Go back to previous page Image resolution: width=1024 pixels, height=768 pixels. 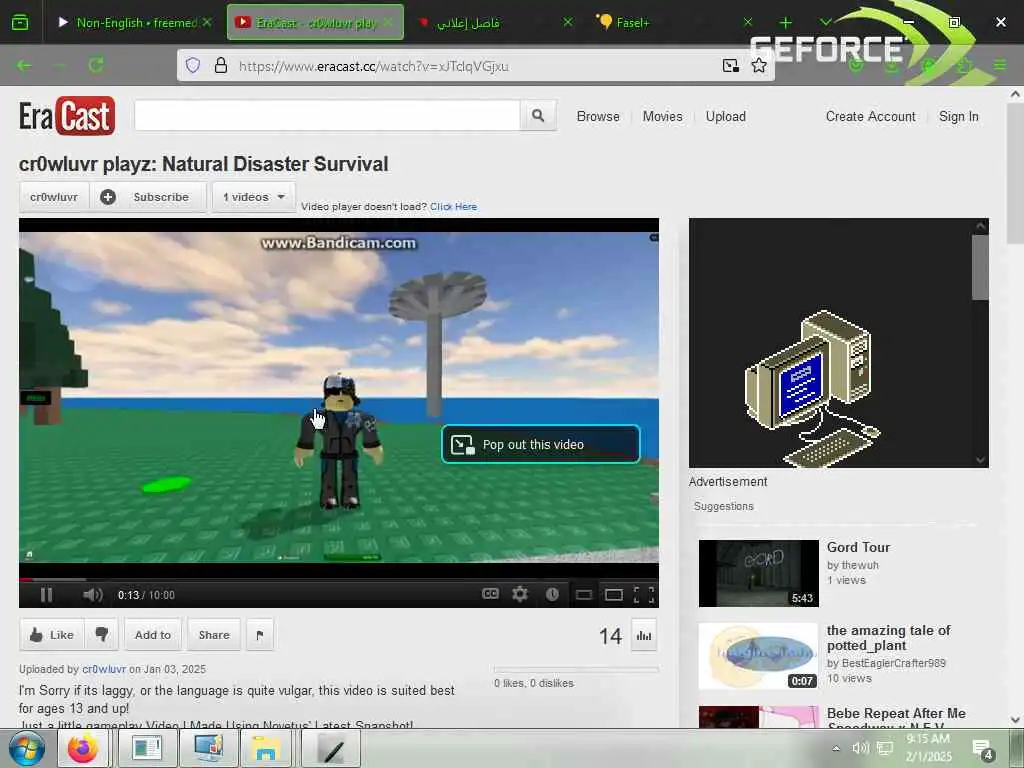click(24, 65)
